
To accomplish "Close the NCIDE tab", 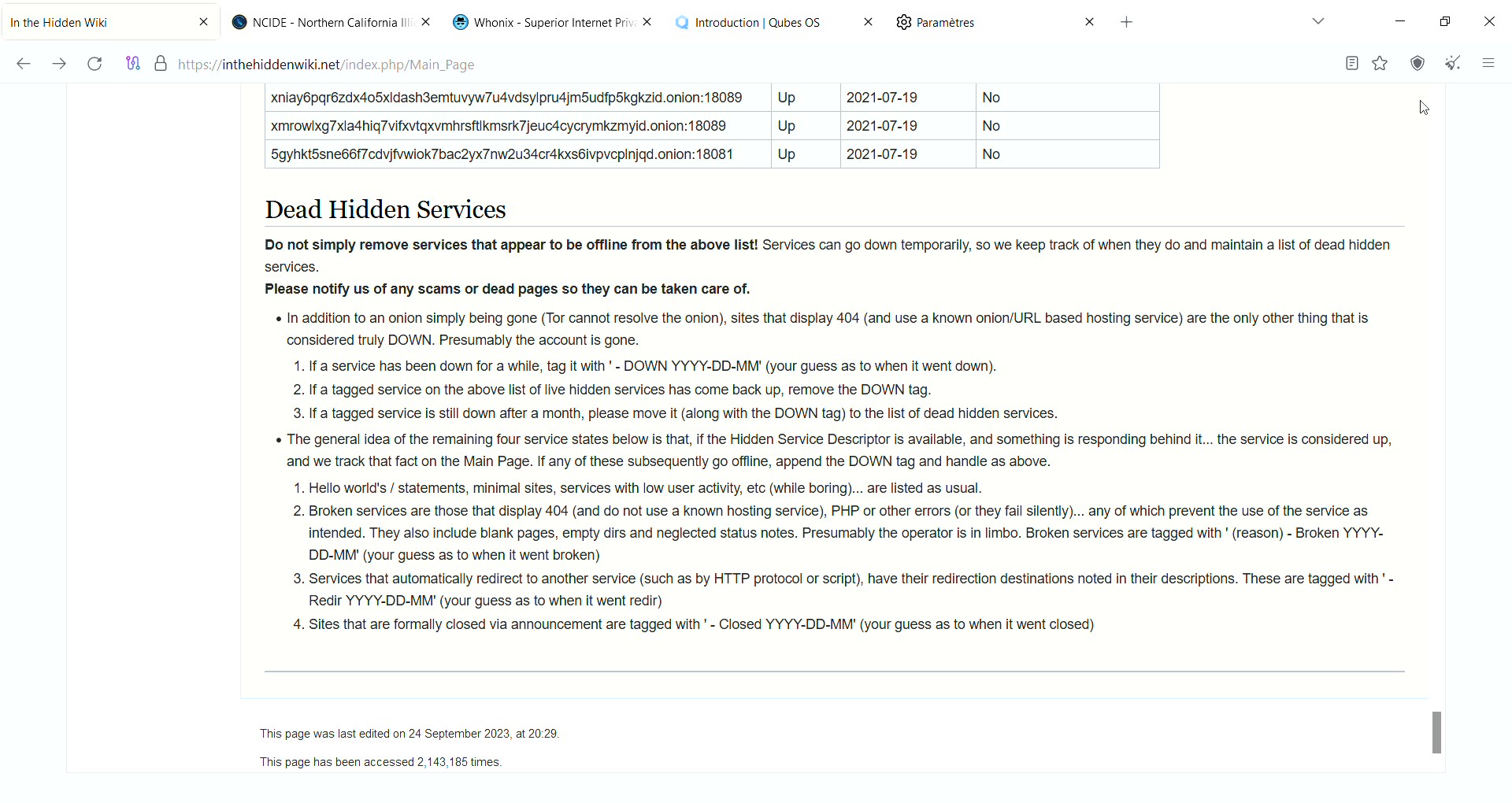I will tap(425, 22).
